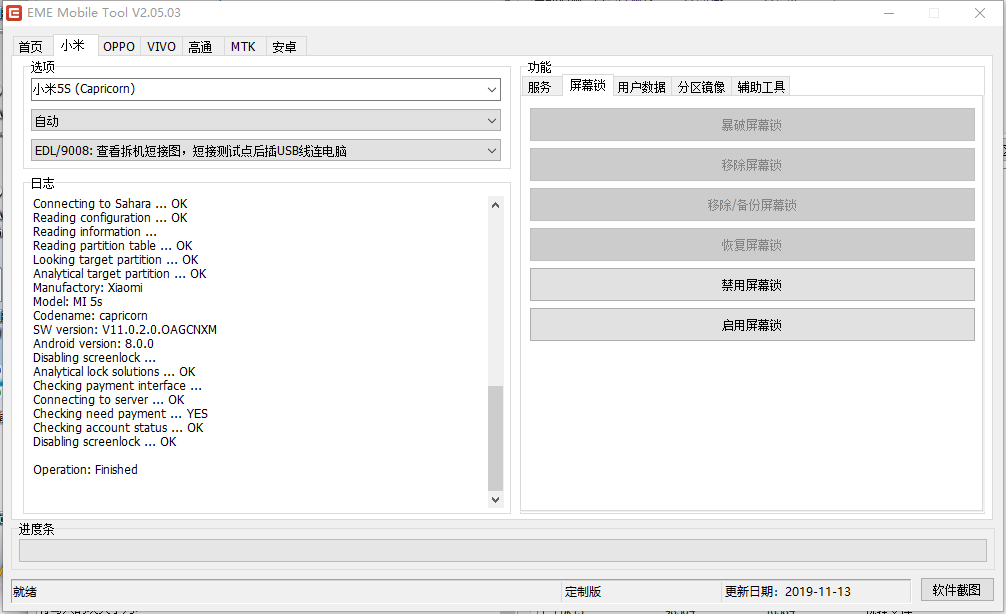Select the 小米 tab

tap(72, 45)
